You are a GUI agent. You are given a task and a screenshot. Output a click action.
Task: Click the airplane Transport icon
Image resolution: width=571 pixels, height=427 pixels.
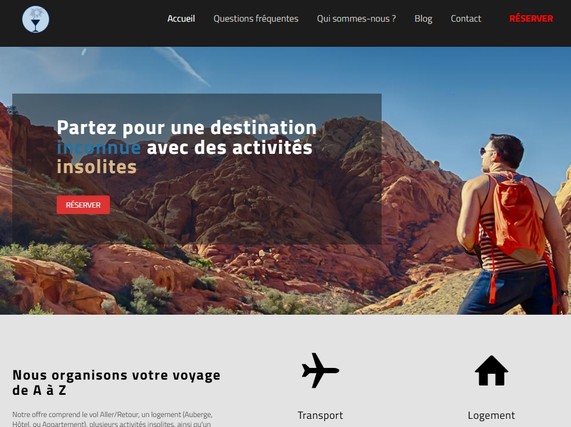[320, 370]
